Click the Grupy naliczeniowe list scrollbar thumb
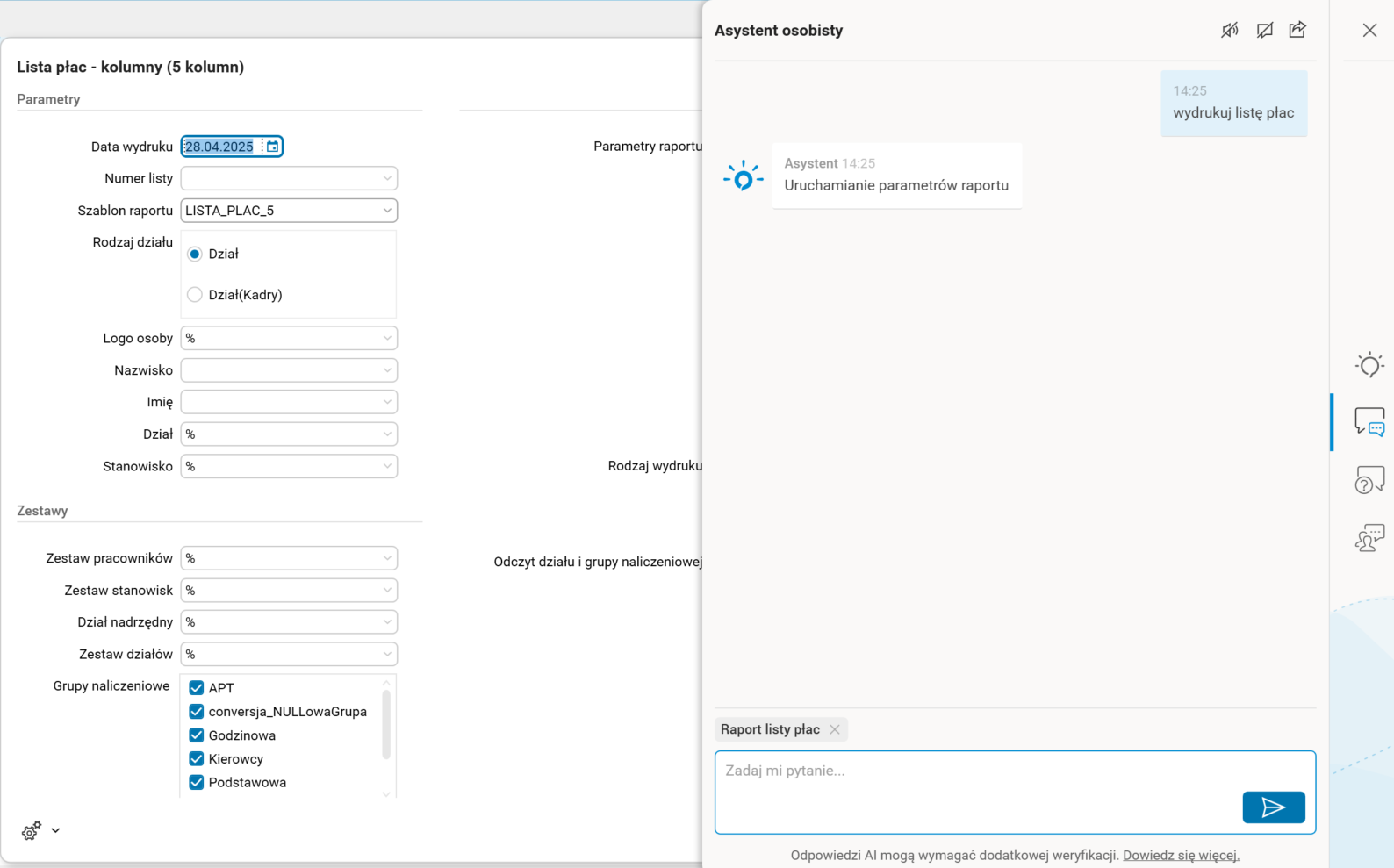The height and width of the screenshot is (868, 1394). 386,724
